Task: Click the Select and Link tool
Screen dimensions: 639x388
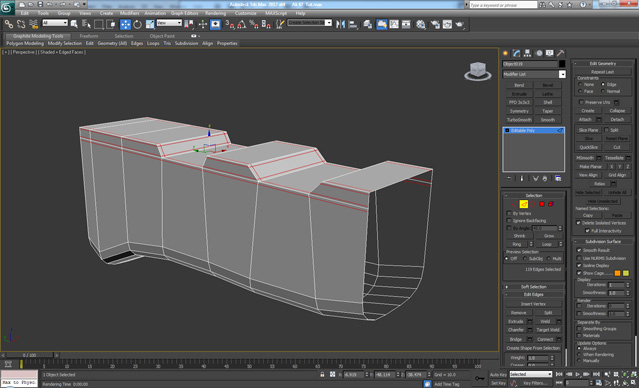Action: point(9,24)
